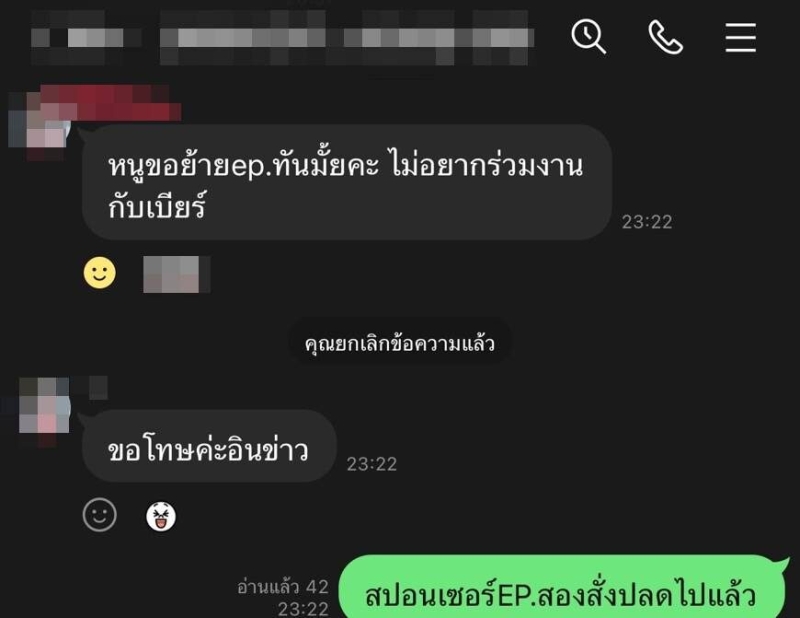Tap the laughing face reaction sticker

pyautogui.click(x=161, y=516)
